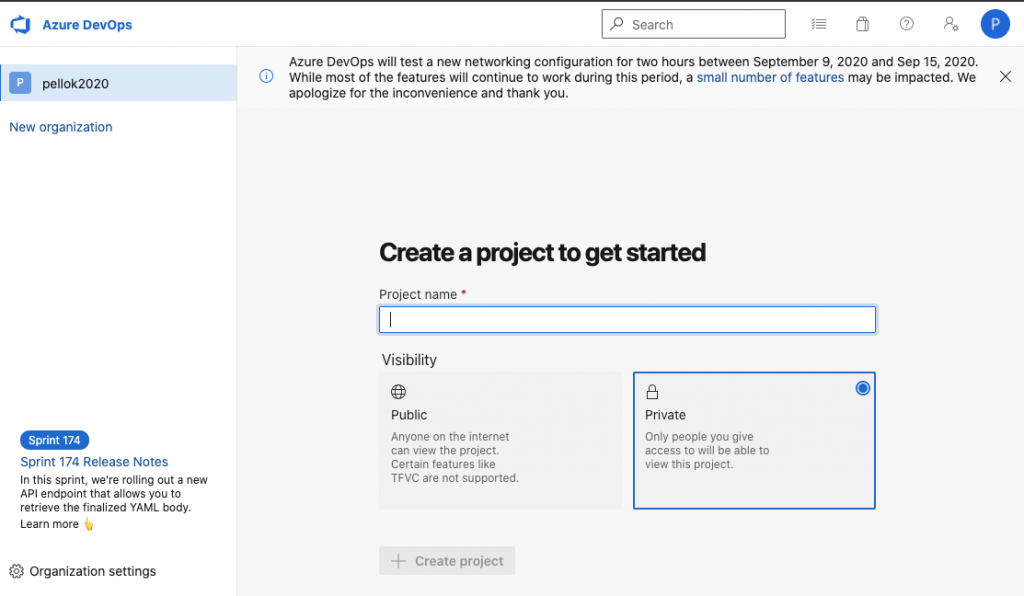Open the small number of features link
Screen dimensions: 1024x596
click(x=770, y=78)
